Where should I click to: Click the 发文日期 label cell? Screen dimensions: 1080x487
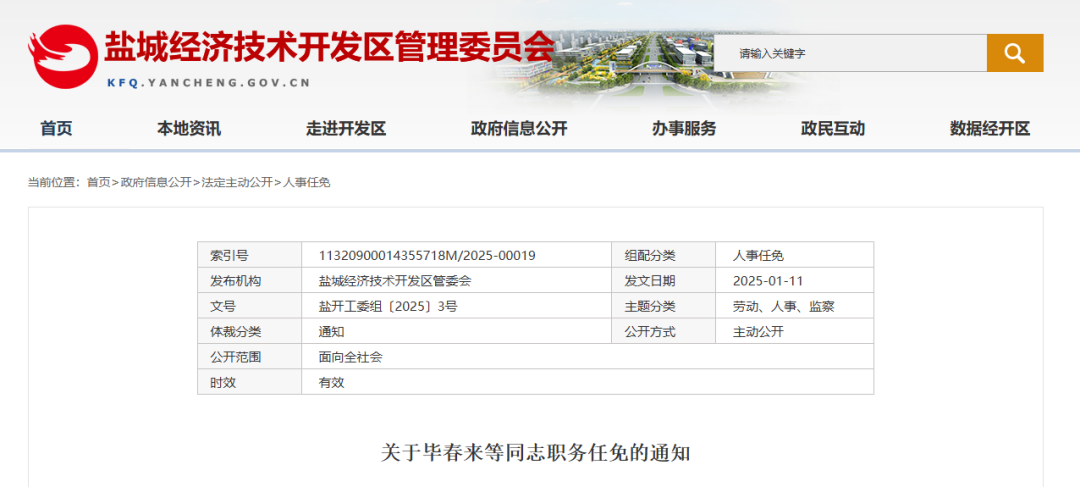click(x=664, y=280)
